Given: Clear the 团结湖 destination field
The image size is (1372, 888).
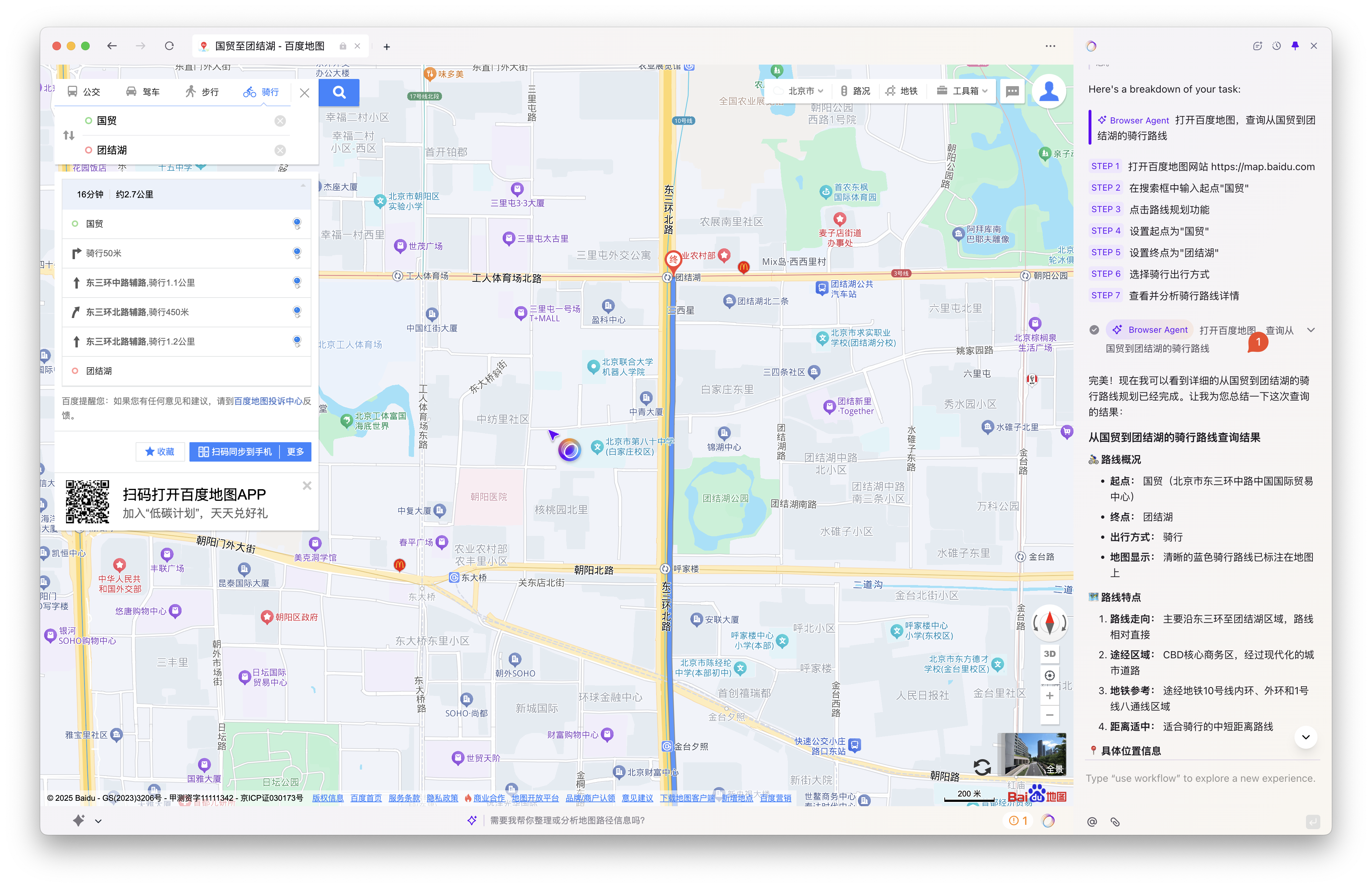Looking at the screenshot, I should tap(280, 150).
